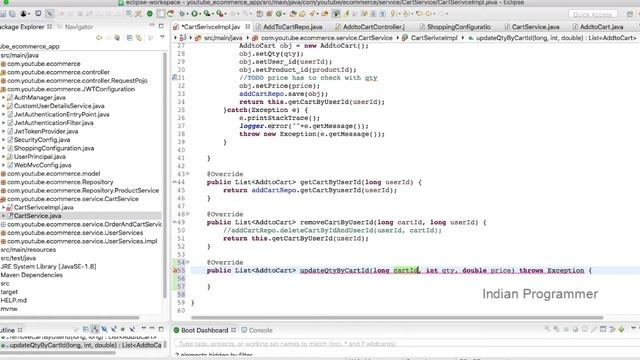The height and width of the screenshot is (360, 640).
Task: Maximize the Outline view
Action: coord(161,329)
